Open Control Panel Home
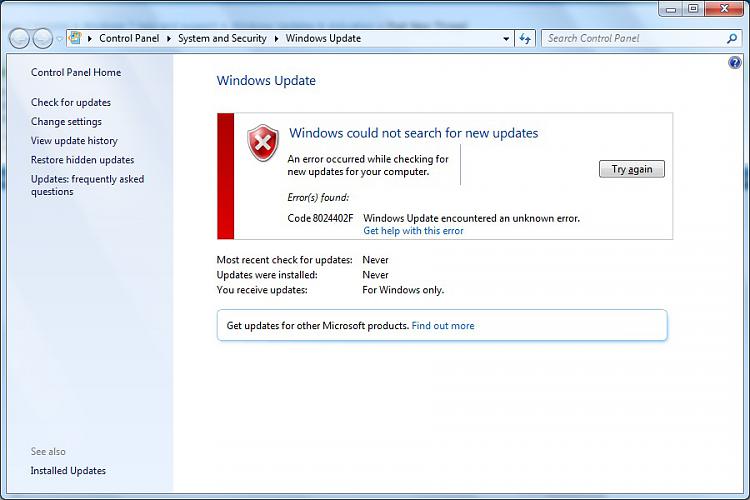This screenshot has height=500, width=750. pyautogui.click(x=76, y=72)
